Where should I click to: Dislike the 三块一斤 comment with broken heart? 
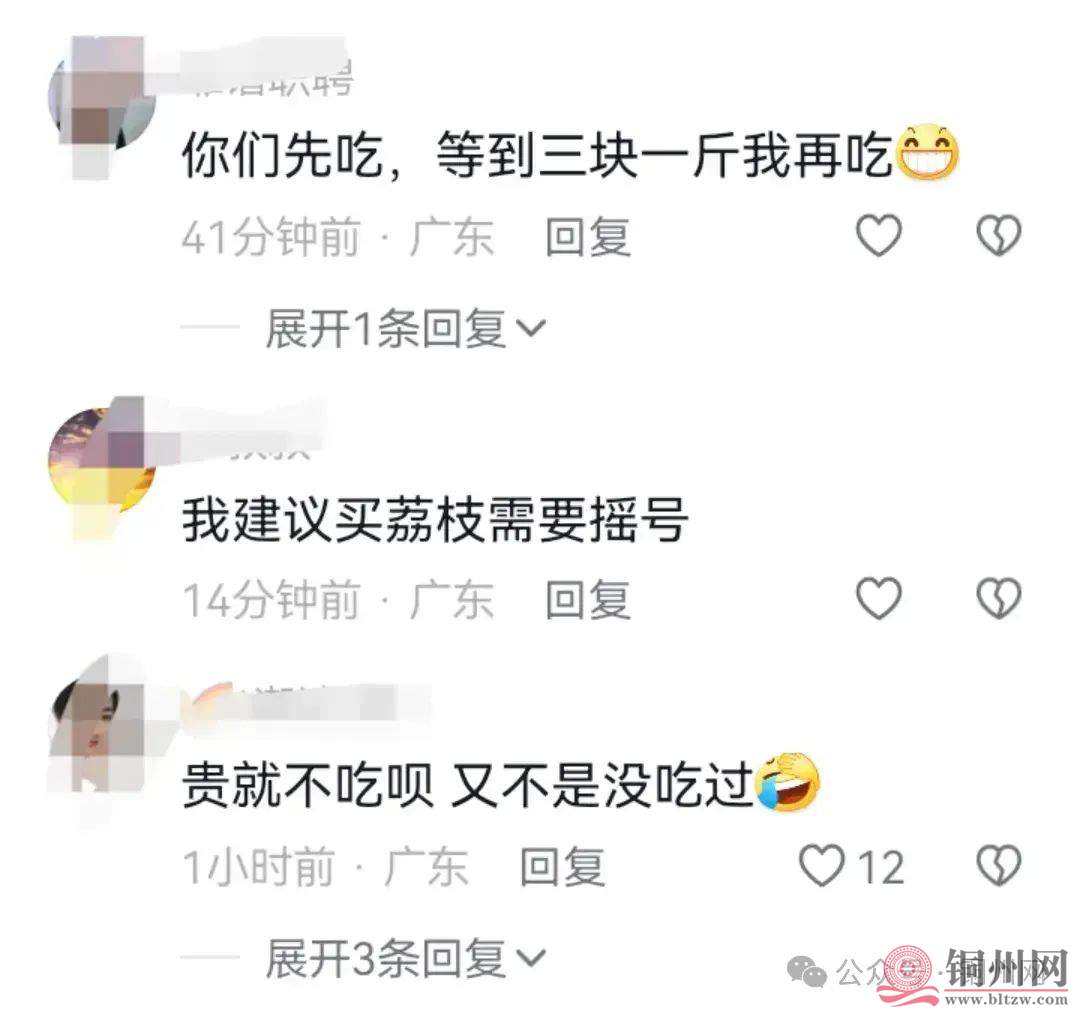(999, 236)
